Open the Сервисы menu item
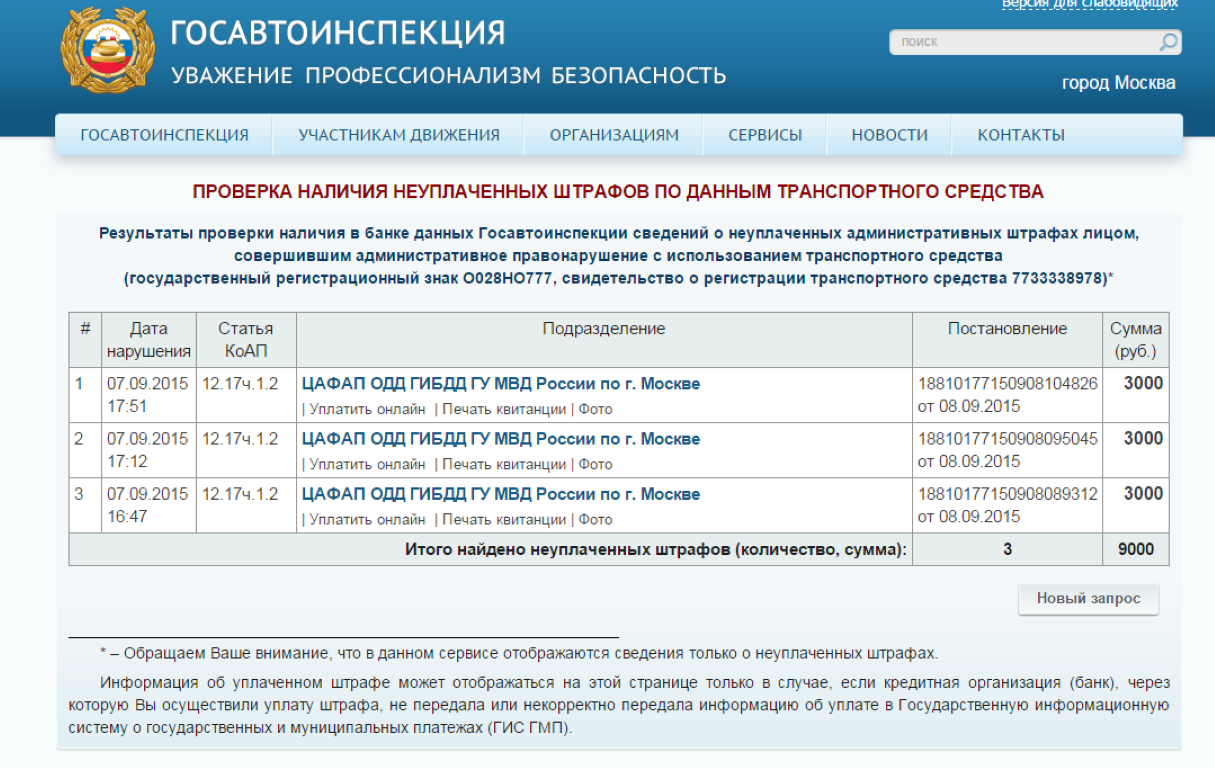The height and width of the screenshot is (768, 1215). pyautogui.click(x=765, y=135)
